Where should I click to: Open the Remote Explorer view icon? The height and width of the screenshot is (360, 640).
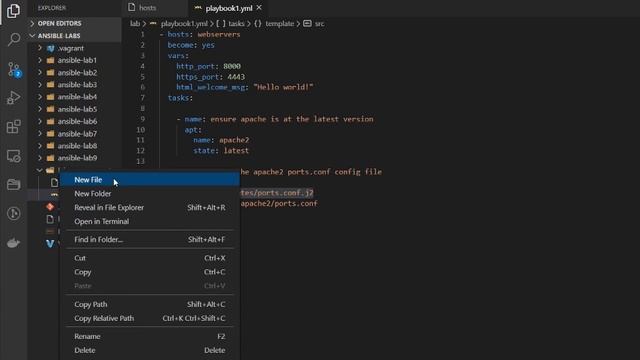click(13, 156)
